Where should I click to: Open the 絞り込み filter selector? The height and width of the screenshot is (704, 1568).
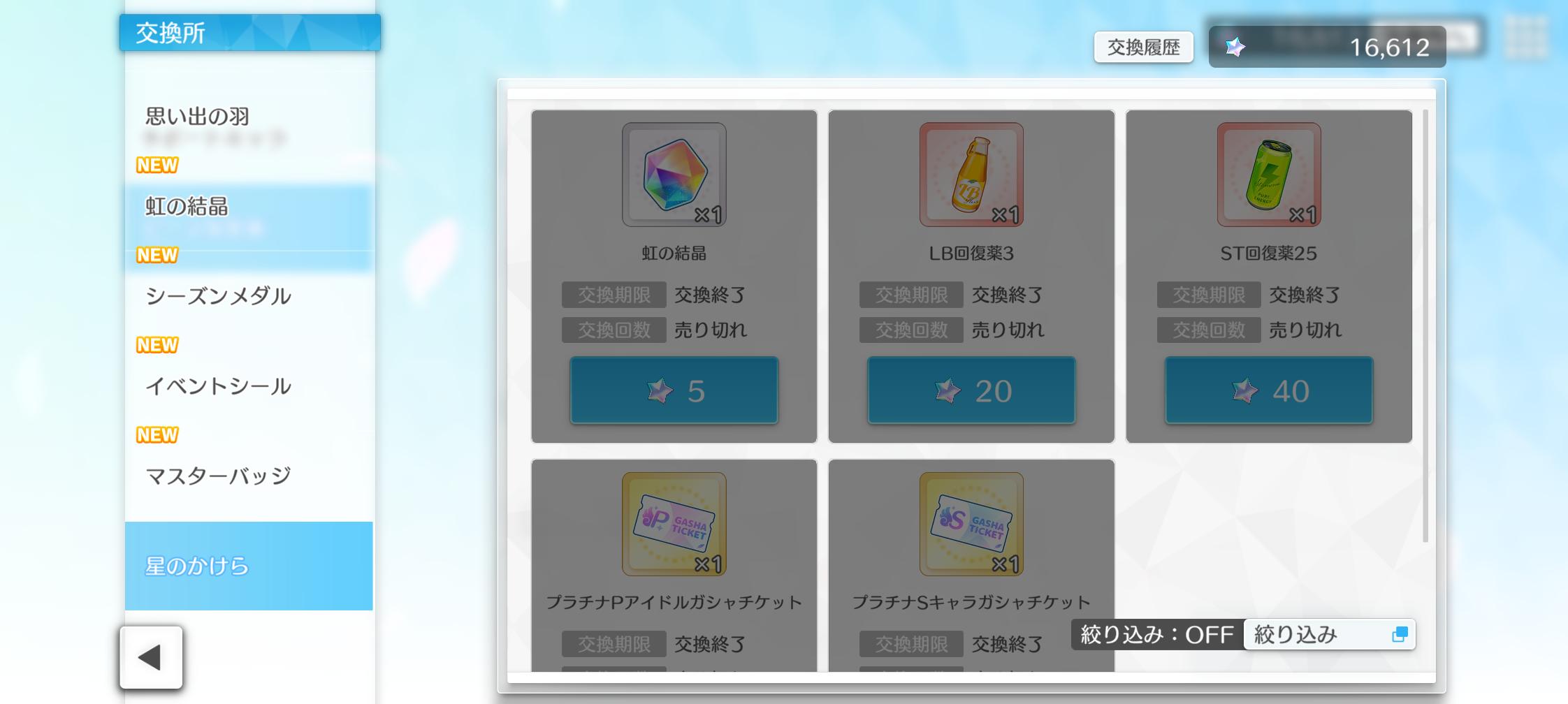pyautogui.click(x=1329, y=634)
